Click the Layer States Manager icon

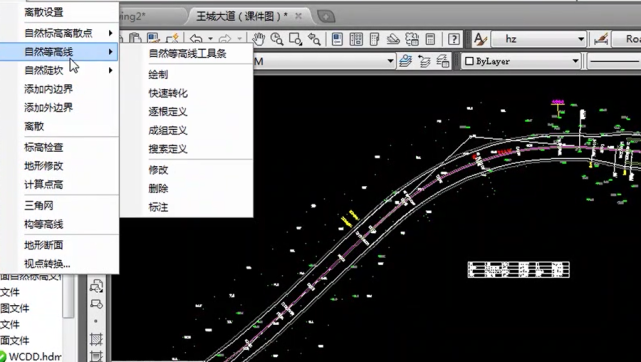(x=443, y=61)
